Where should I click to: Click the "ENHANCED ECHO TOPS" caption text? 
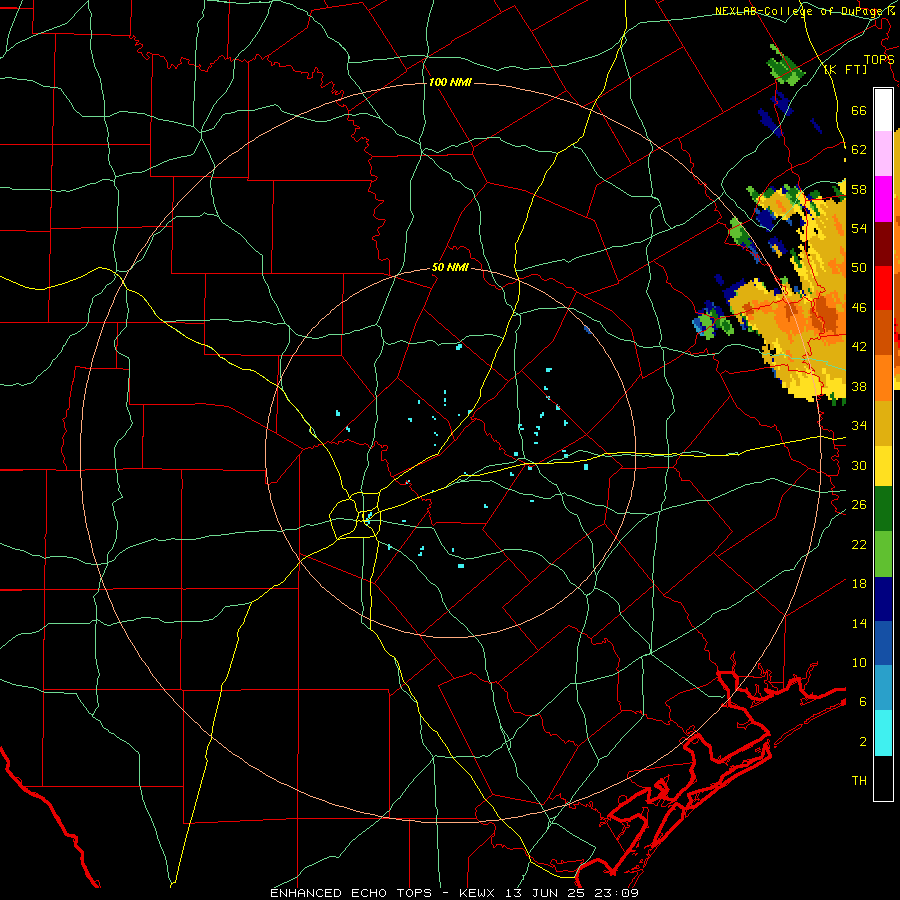(351, 893)
